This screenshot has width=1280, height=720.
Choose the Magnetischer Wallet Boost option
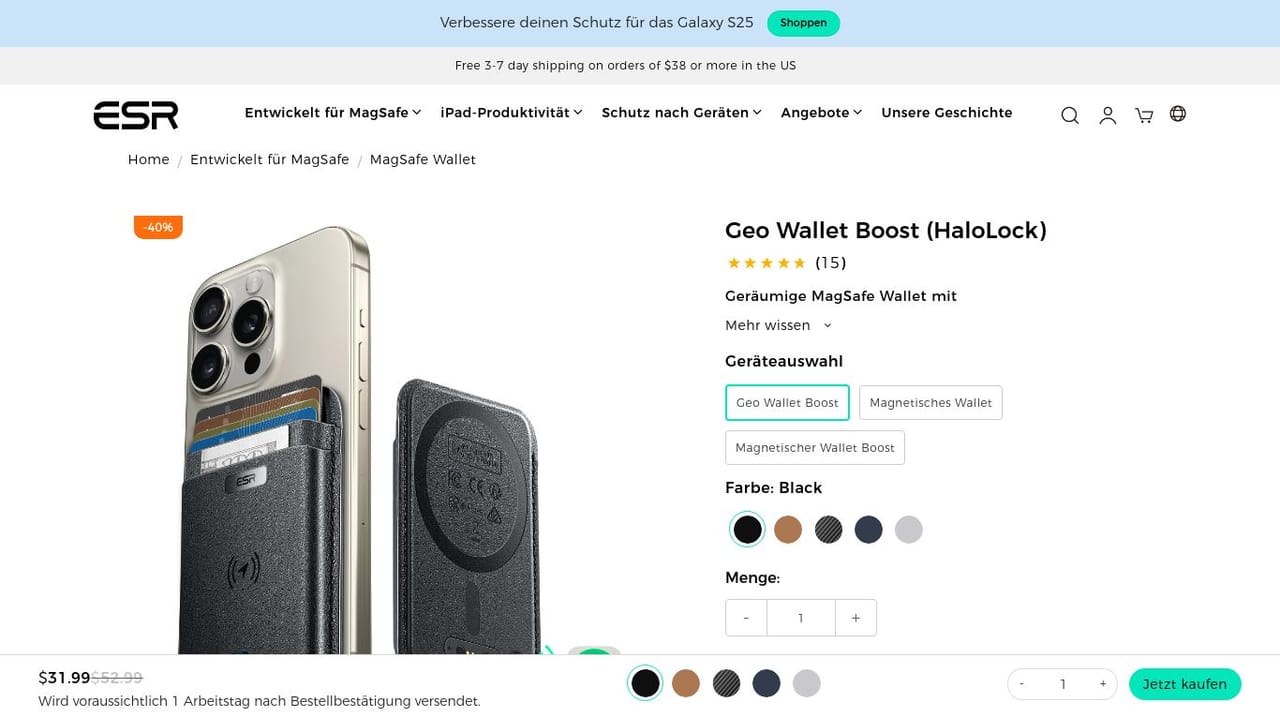[x=814, y=448]
